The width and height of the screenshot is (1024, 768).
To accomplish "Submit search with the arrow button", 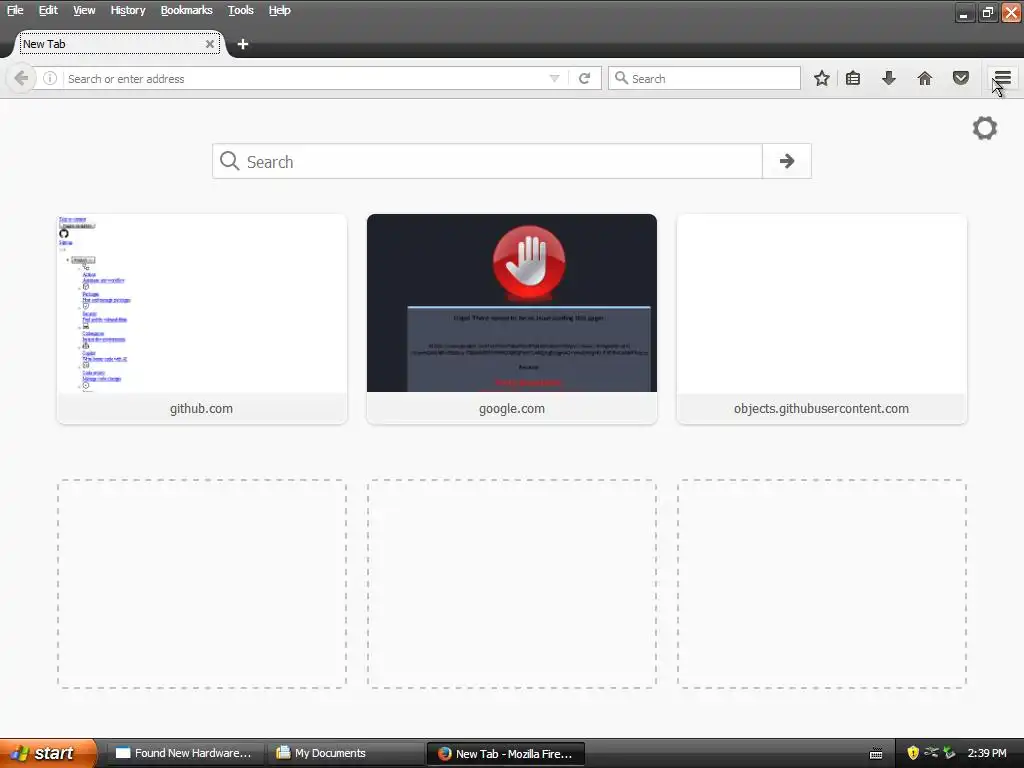I will tap(787, 161).
